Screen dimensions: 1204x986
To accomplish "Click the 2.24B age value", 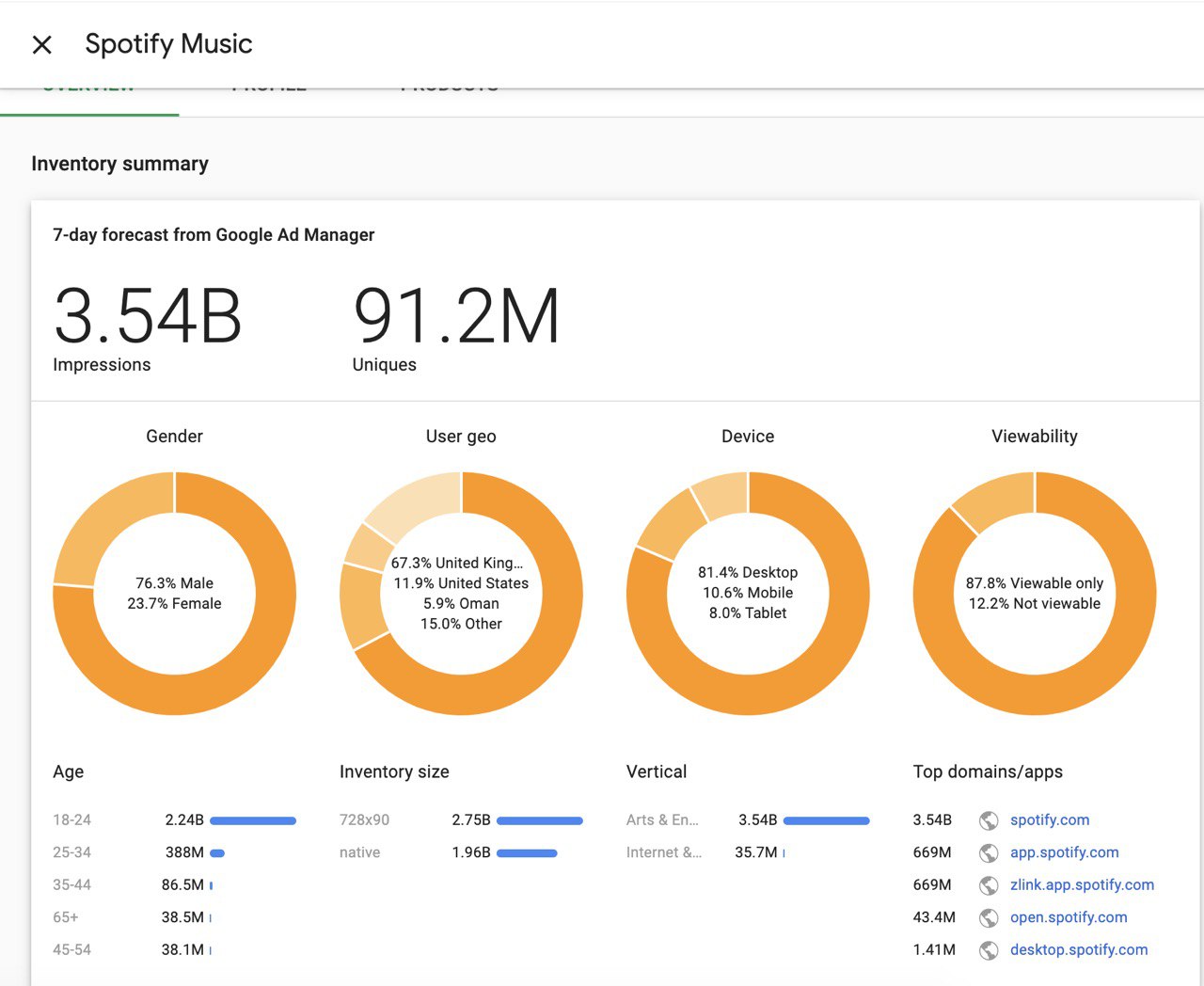I will pyautogui.click(x=184, y=820).
